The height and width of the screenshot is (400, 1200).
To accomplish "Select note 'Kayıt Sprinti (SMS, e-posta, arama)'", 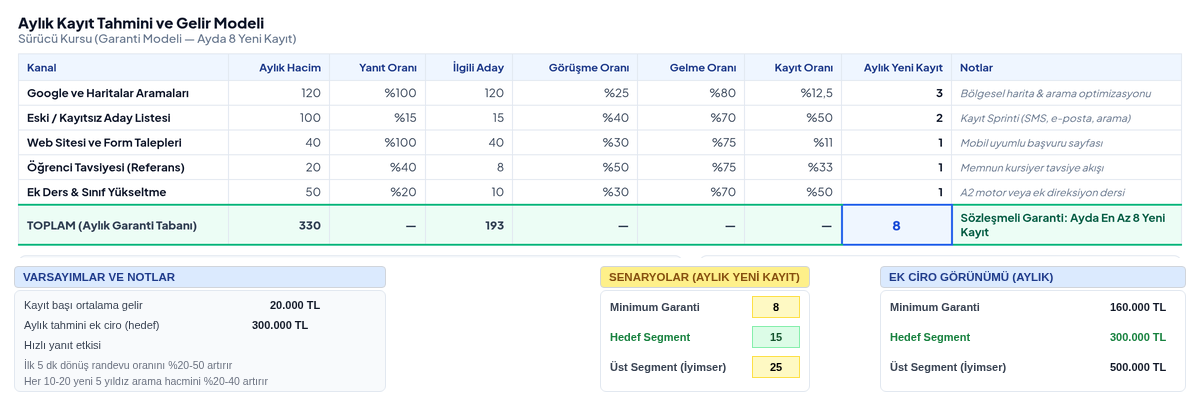I will tap(1046, 118).
